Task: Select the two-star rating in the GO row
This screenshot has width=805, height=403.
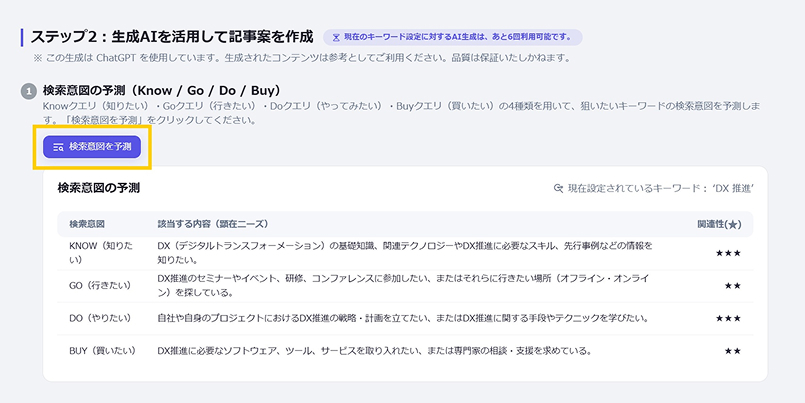Action: point(732,286)
